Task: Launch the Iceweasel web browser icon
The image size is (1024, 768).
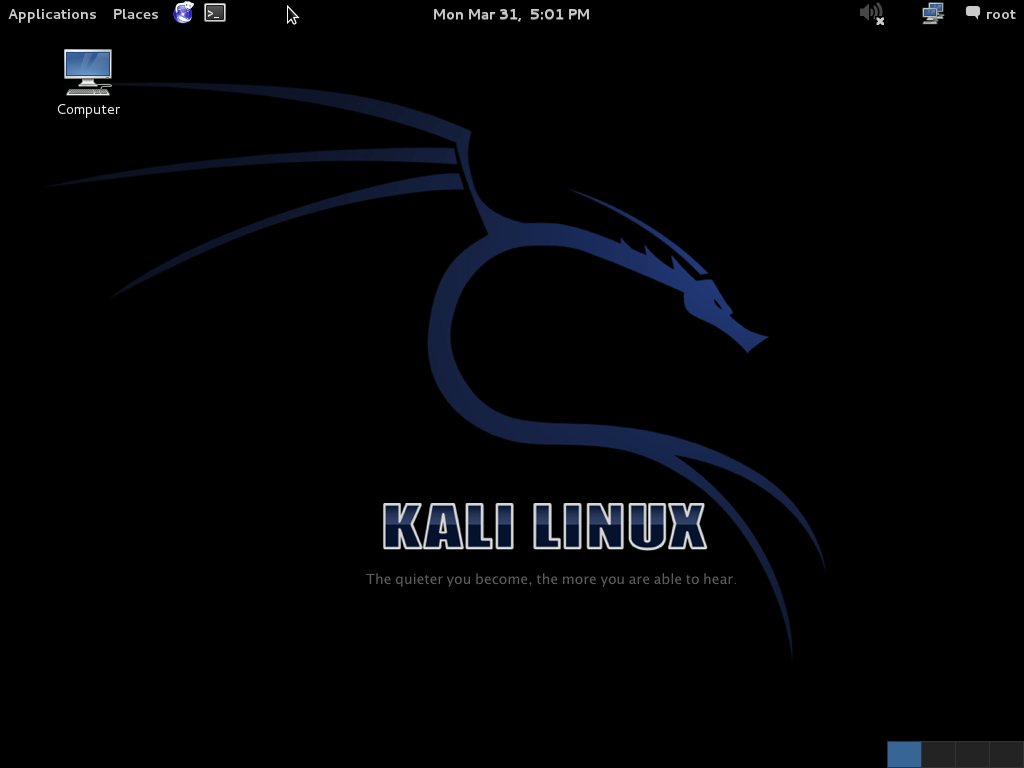Action: point(184,12)
